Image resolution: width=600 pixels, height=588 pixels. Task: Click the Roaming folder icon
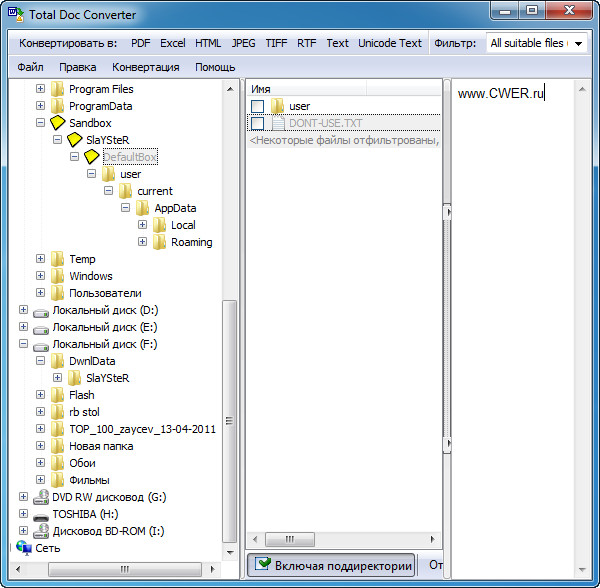tap(160, 242)
